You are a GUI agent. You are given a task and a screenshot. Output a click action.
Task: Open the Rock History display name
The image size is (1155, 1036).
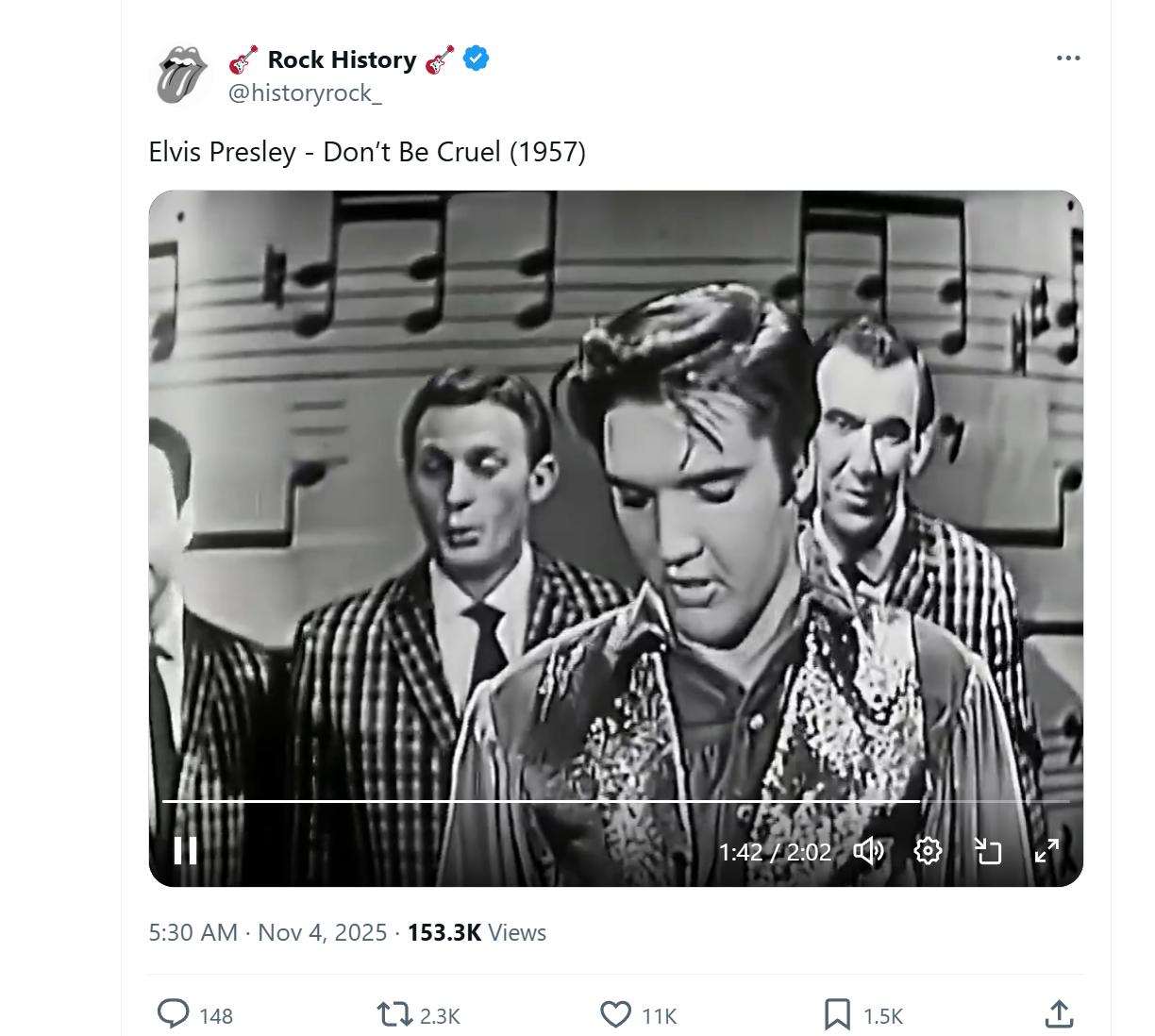(x=342, y=59)
